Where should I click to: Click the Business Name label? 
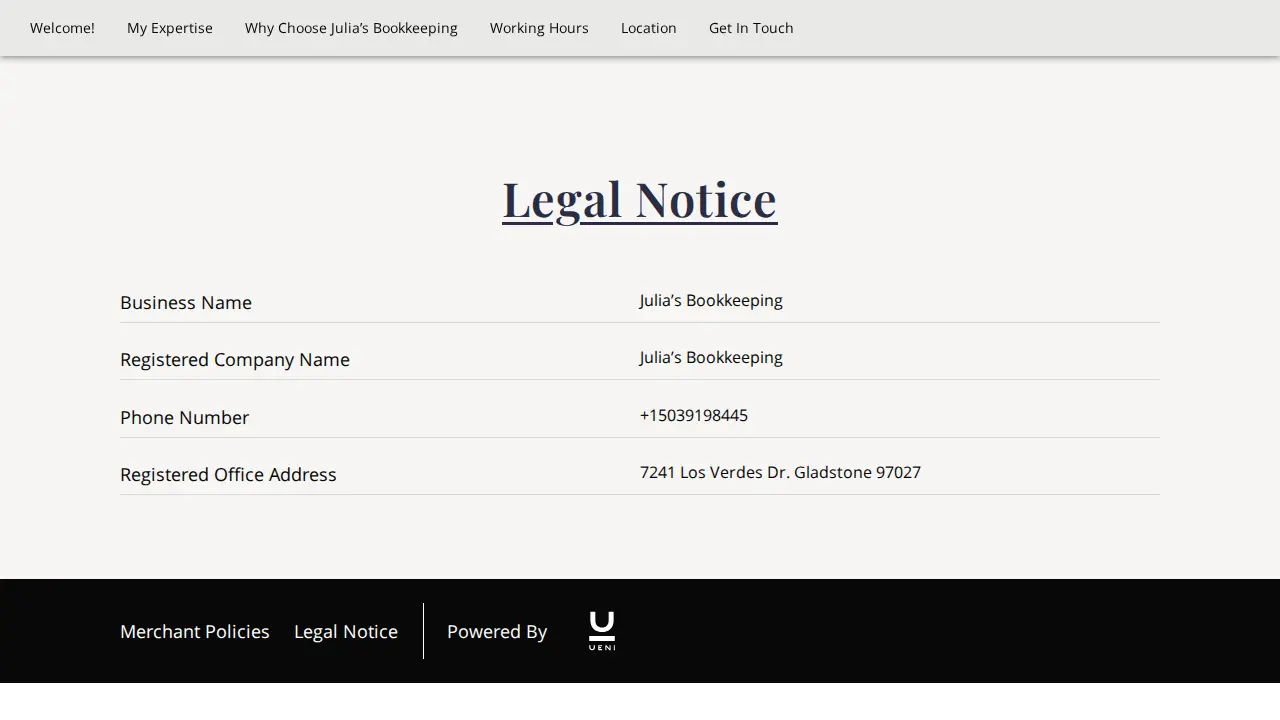click(x=186, y=302)
